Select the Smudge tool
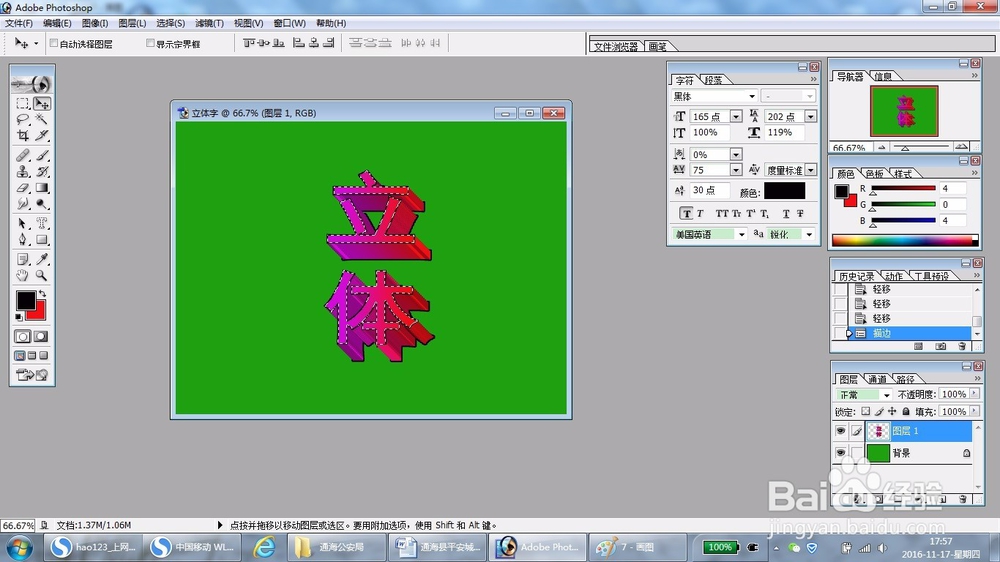This screenshot has width=1000, height=562. (x=23, y=203)
